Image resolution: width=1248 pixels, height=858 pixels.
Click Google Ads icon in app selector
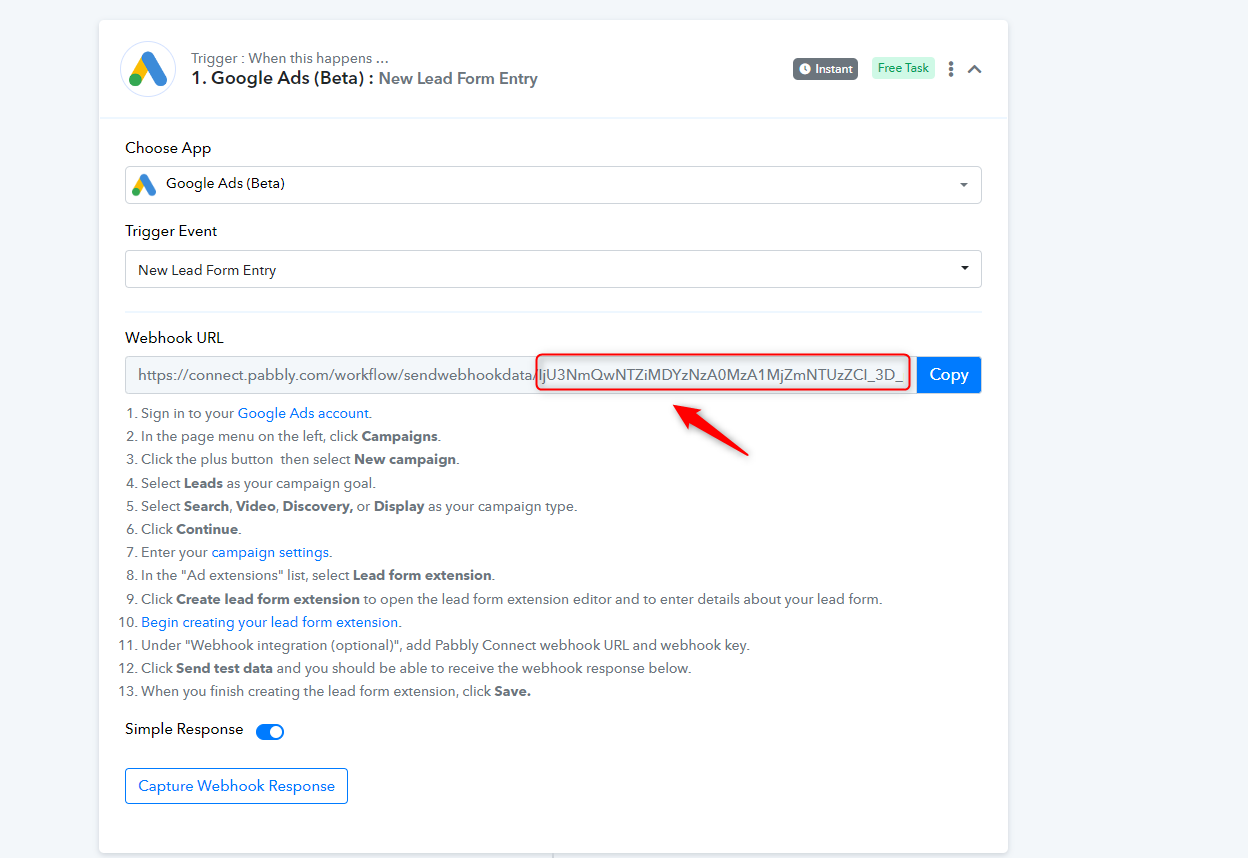(x=144, y=184)
